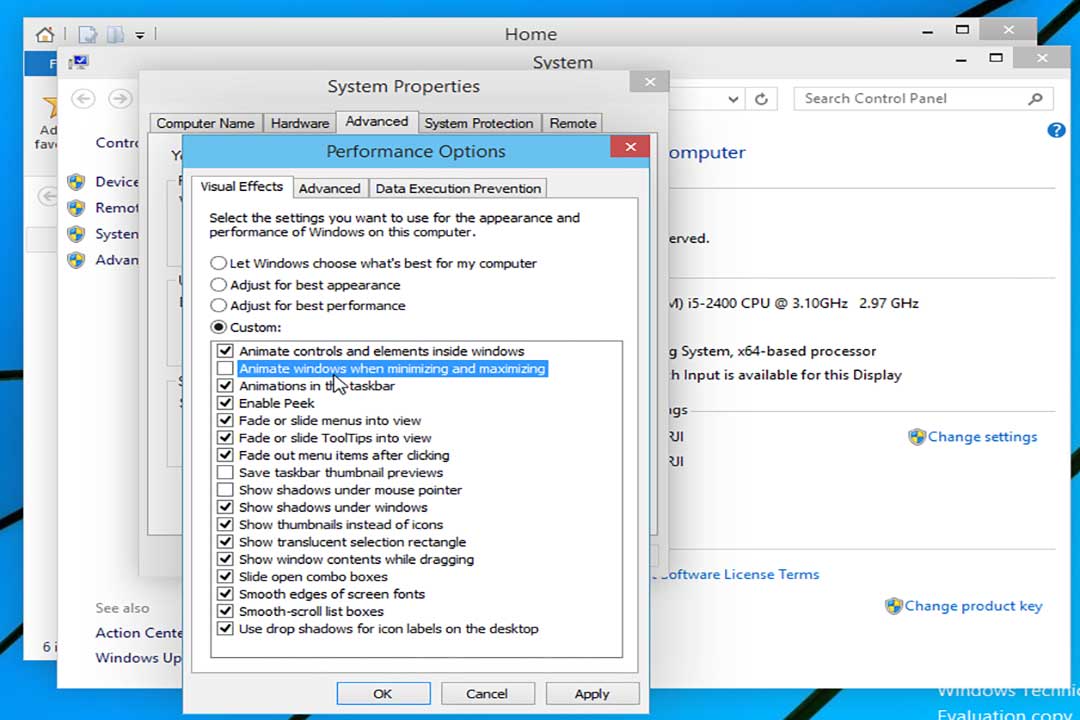Switch to Remote tab in System Properties
The height and width of the screenshot is (720, 1080).
coord(573,123)
